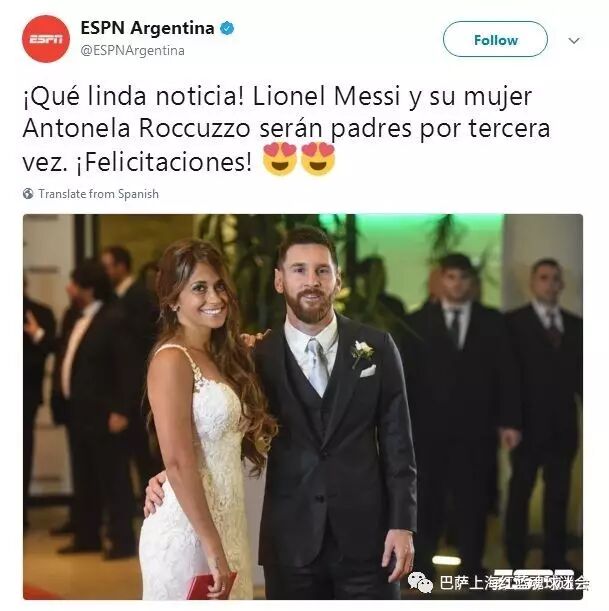The width and height of the screenshot is (609, 611).
Task: Click the WeChat logo watermark
Action: (420, 582)
